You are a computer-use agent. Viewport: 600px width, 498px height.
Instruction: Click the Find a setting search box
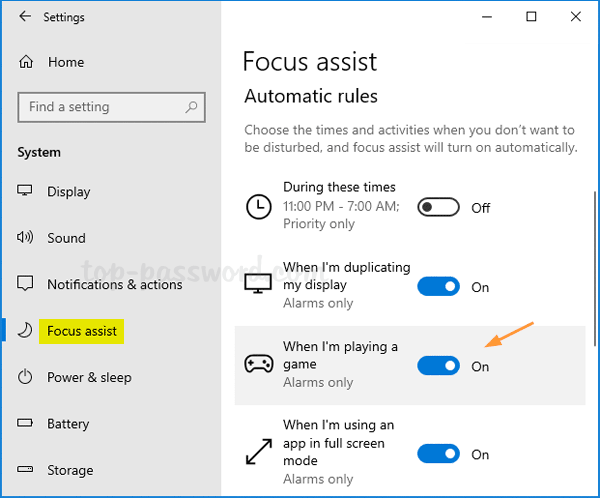100,107
